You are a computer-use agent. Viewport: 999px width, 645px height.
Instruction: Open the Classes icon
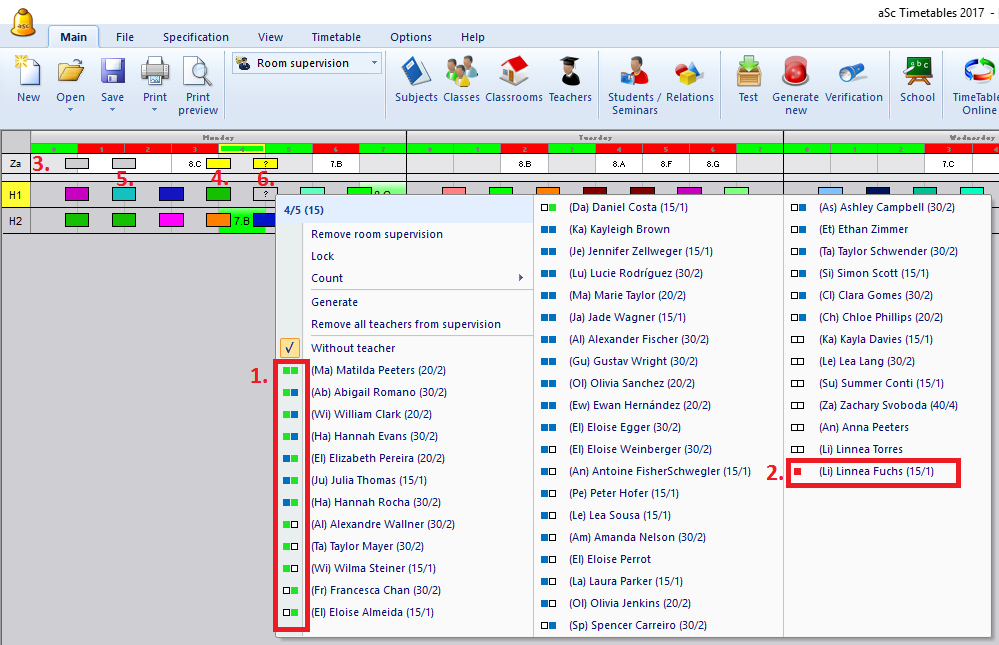461,79
